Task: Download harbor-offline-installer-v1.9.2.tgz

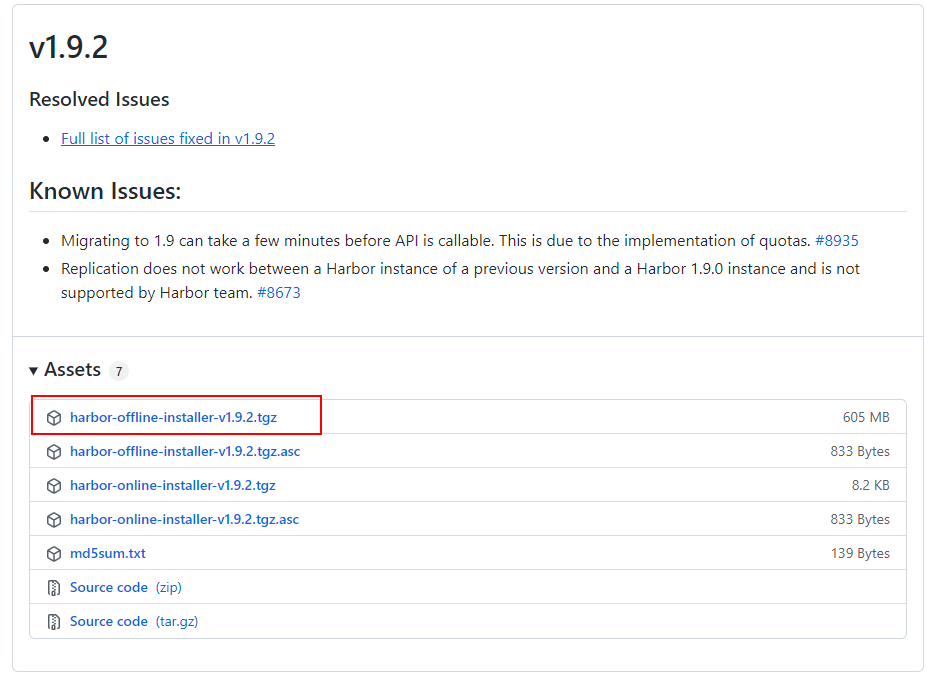Action: pos(174,418)
